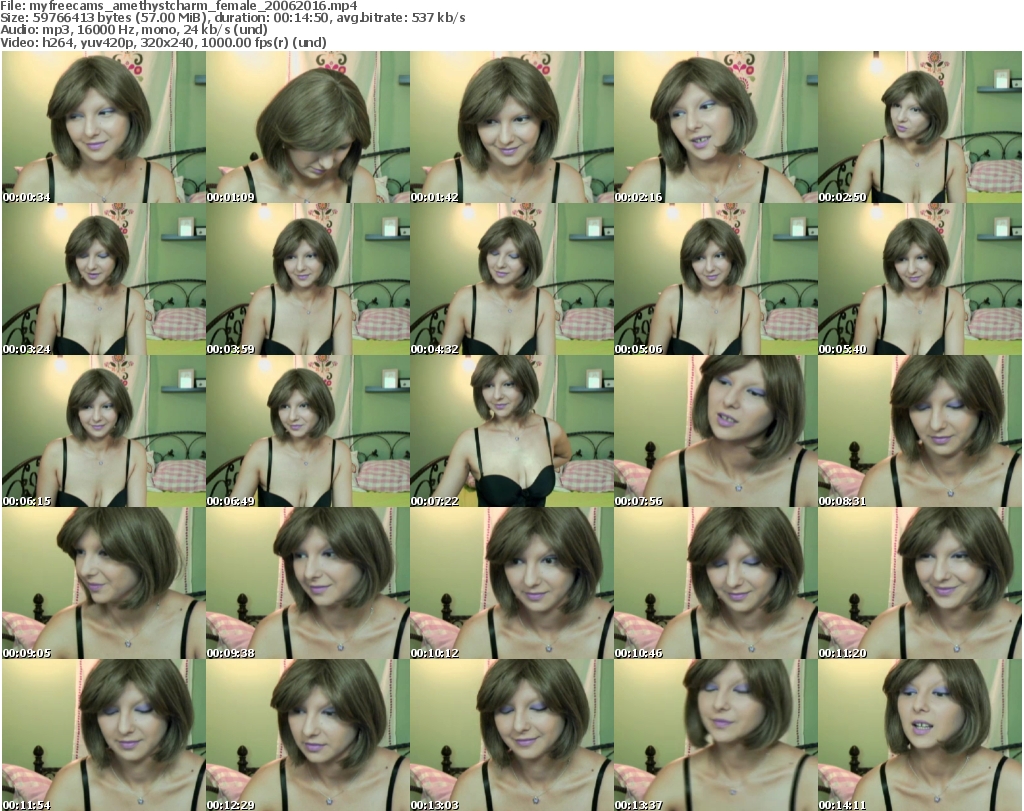The height and width of the screenshot is (811, 1024).
Task: Click the 'Video: h264, yuv420p' info line
Action: click(163, 42)
